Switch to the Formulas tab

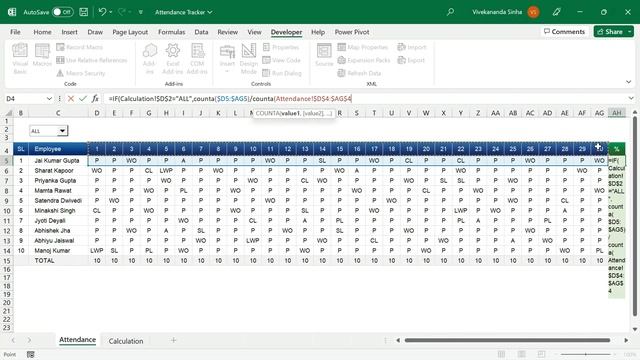coord(171,32)
